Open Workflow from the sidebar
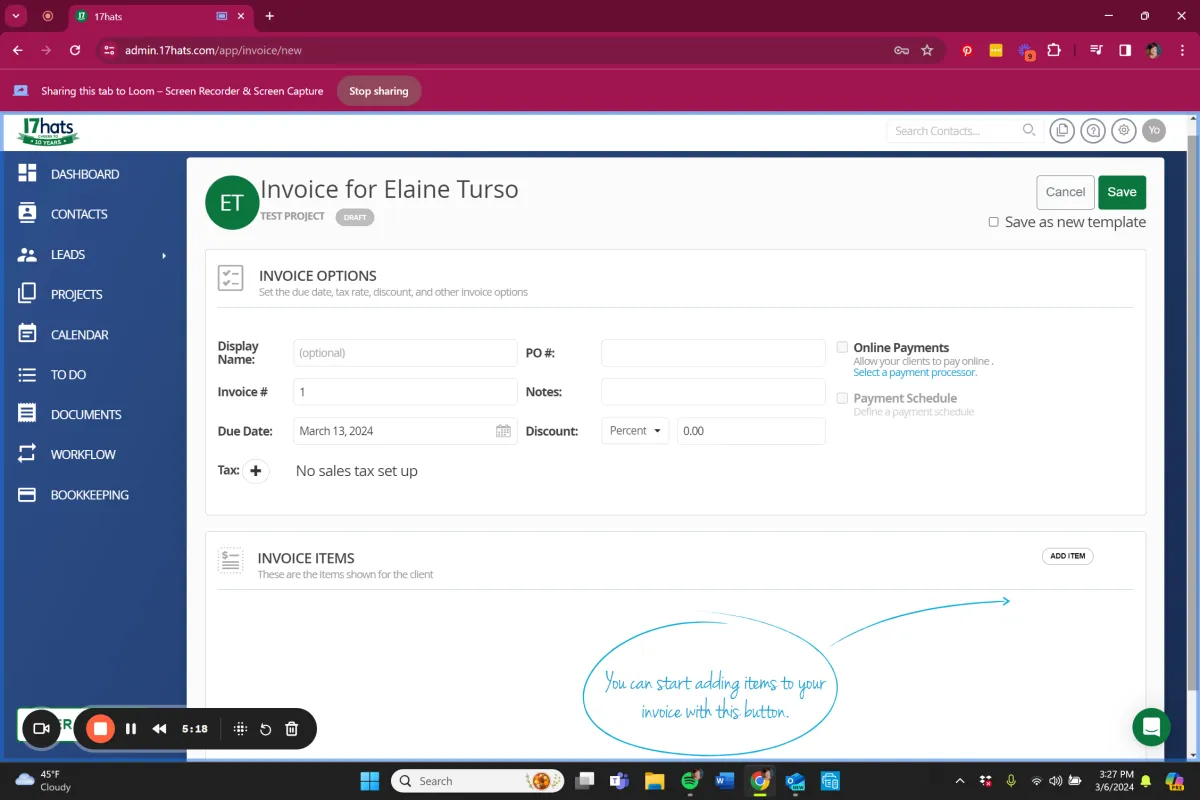The image size is (1200, 800). [83, 455]
